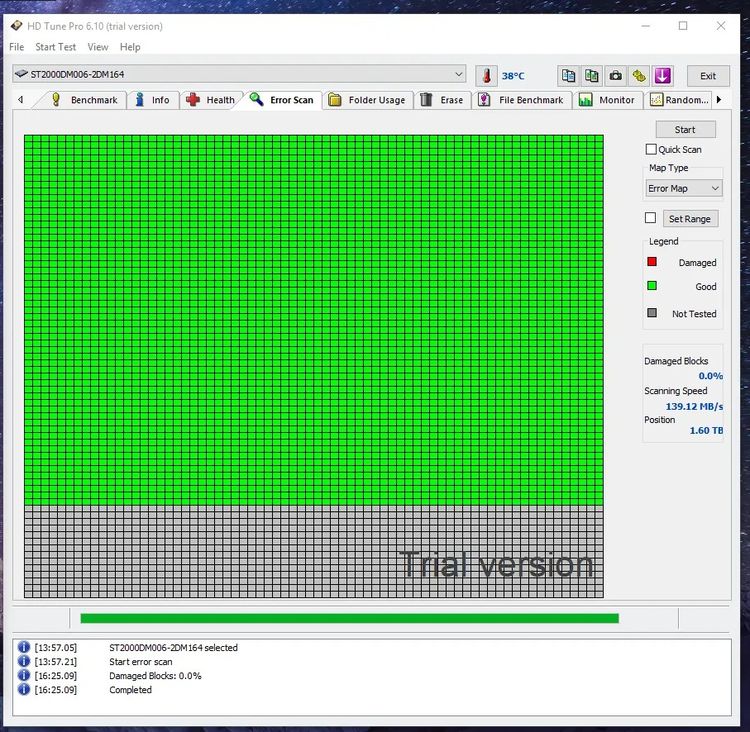The height and width of the screenshot is (732, 750).
Task: Click info icon beside Completed log entry
Action: pos(23,689)
